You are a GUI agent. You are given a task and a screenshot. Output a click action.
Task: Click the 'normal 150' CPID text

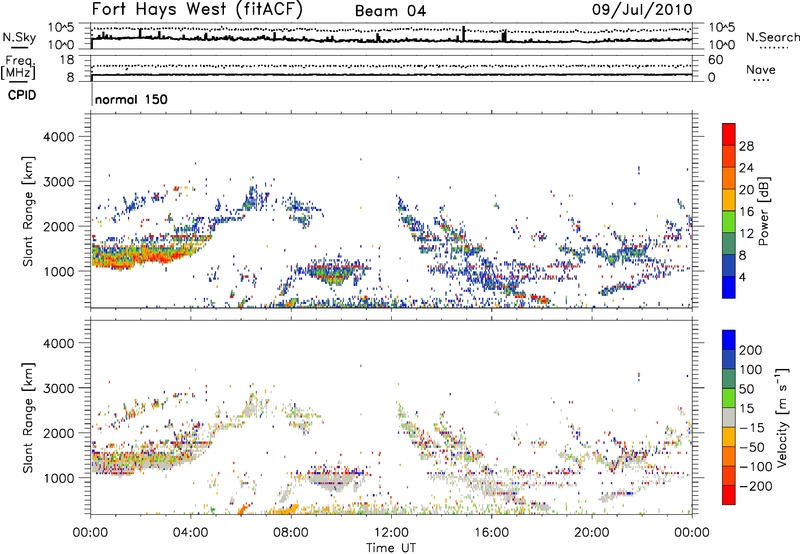131,99
